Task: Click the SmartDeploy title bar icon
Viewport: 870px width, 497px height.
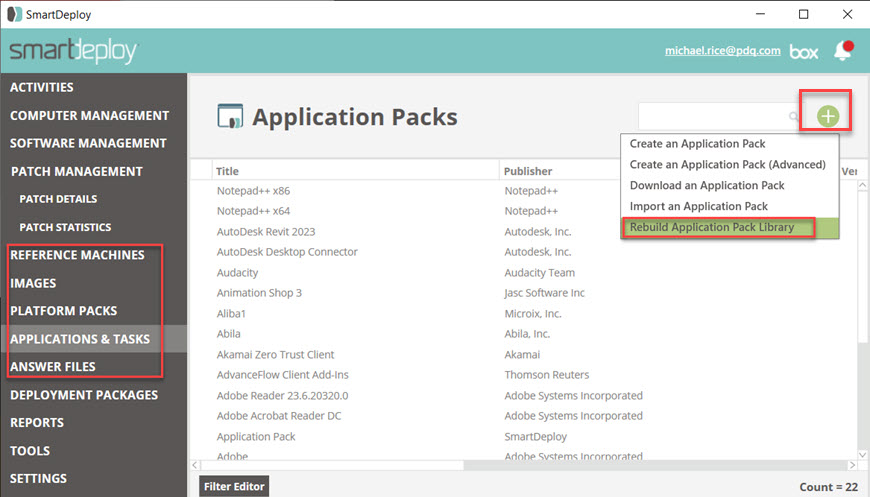Action: click(14, 14)
